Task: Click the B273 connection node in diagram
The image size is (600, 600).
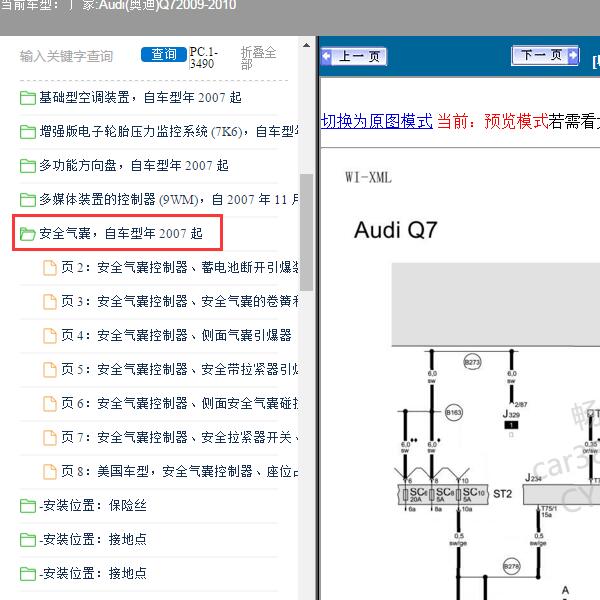Action: (472, 362)
